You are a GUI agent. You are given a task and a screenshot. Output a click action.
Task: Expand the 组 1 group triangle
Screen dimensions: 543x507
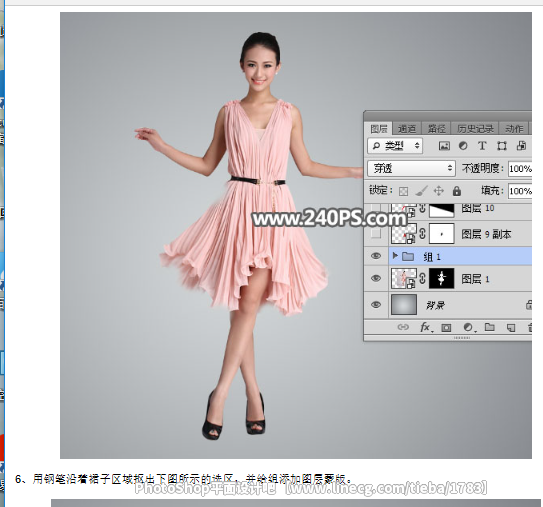click(394, 256)
